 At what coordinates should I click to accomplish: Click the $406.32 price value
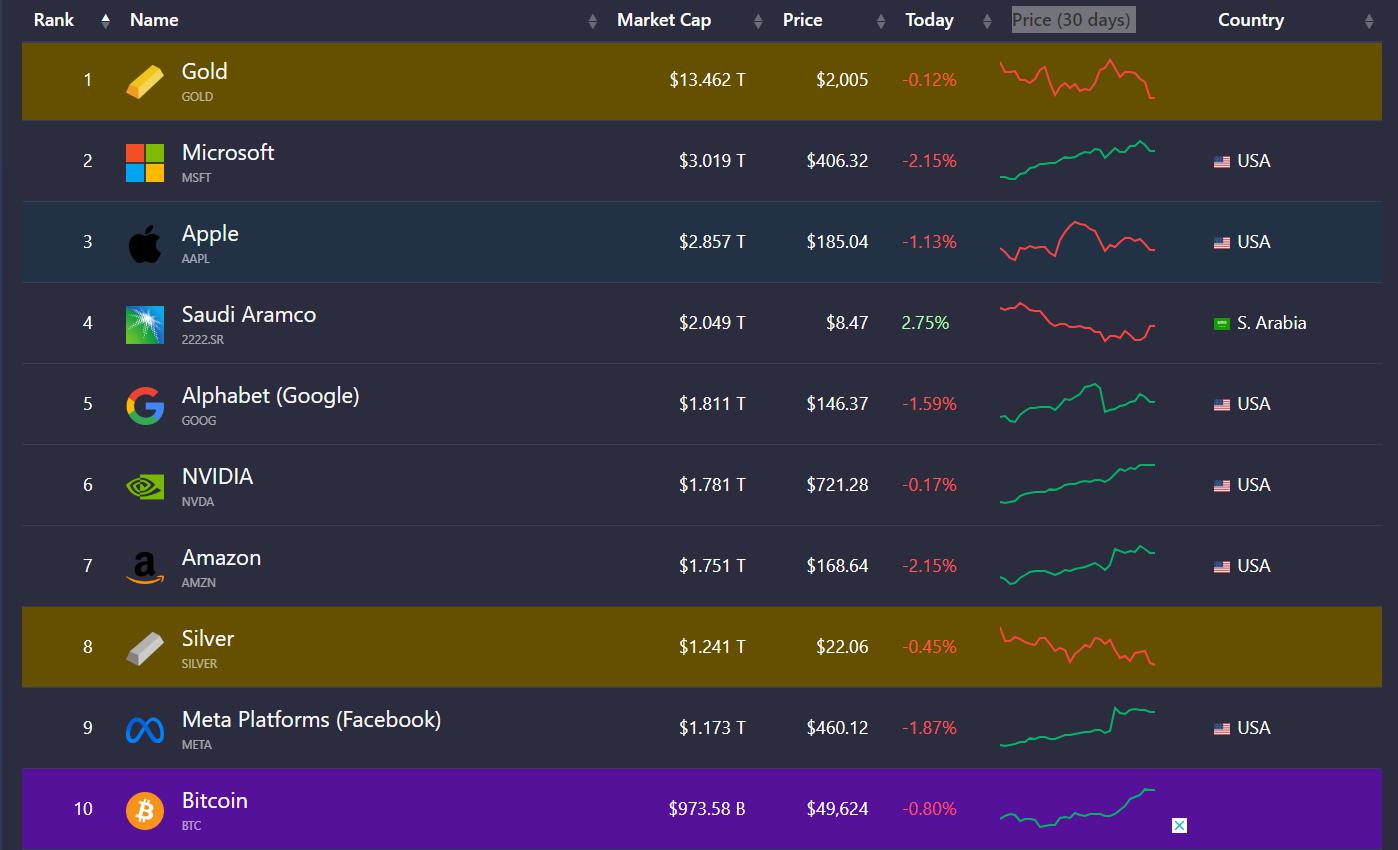[x=838, y=161]
